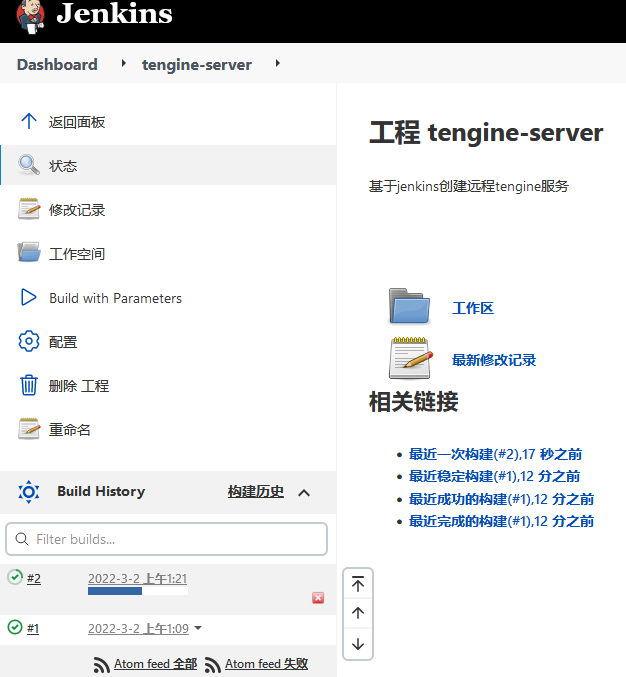
Task: Expand the arrow after Dashboard breadcrumb
Action: [123, 63]
